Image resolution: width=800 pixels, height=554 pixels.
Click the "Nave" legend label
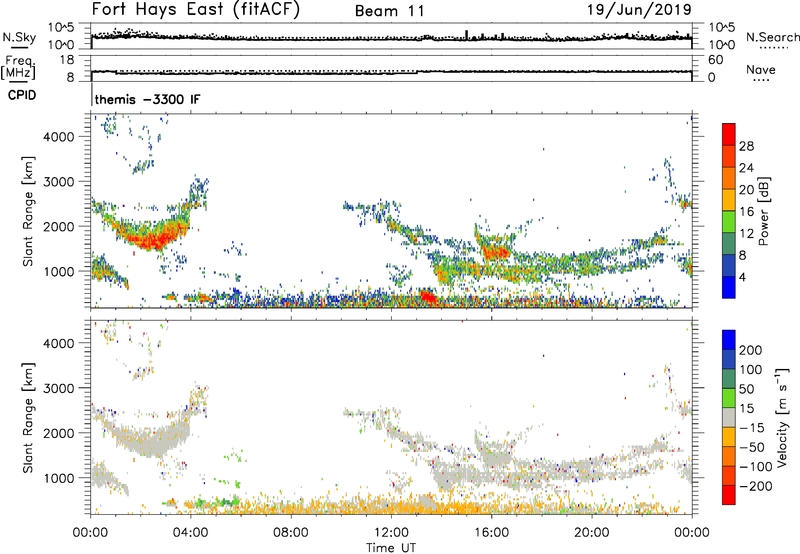[x=761, y=69]
